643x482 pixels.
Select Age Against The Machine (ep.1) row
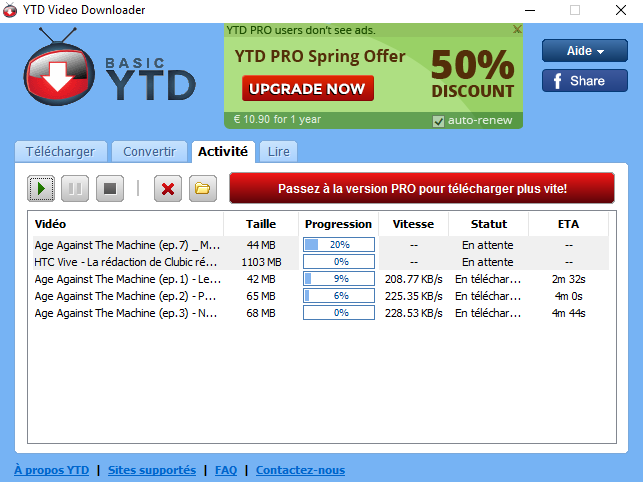(321, 279)
